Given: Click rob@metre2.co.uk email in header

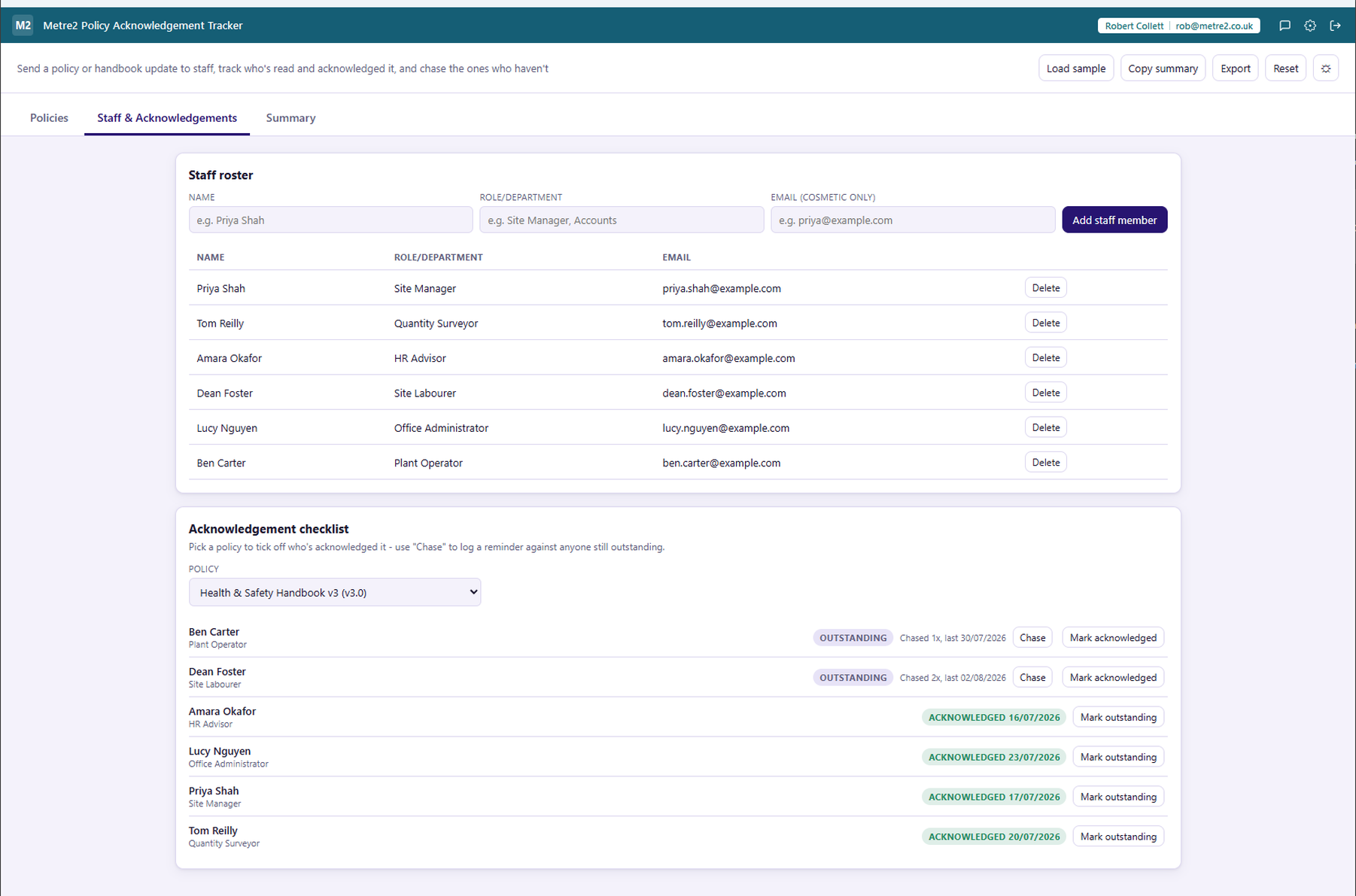Looking at the screenshot, I should click(x=1214, y=26).
